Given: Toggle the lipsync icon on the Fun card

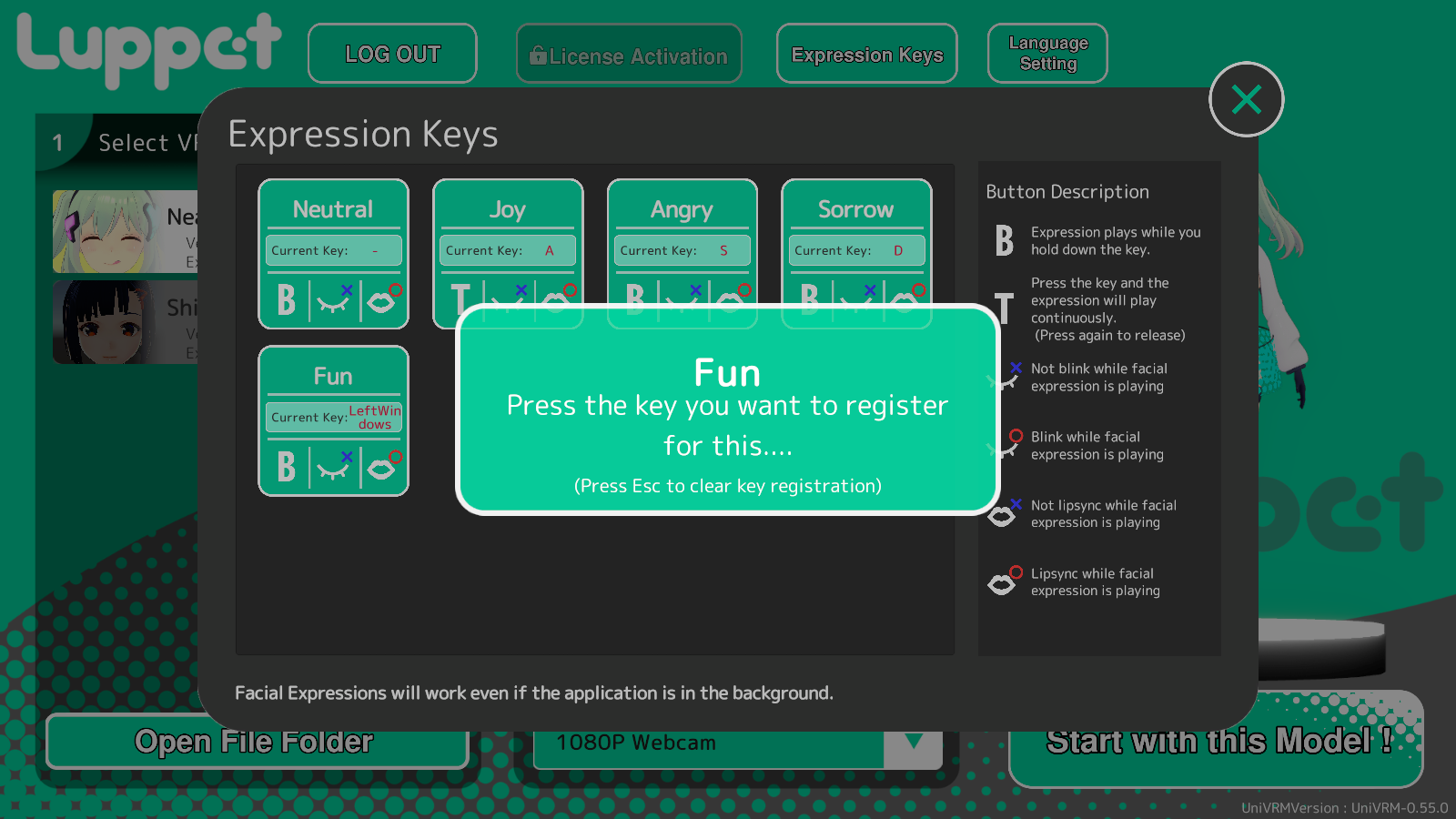Looking at the screenshot, I should coord(384,467).
